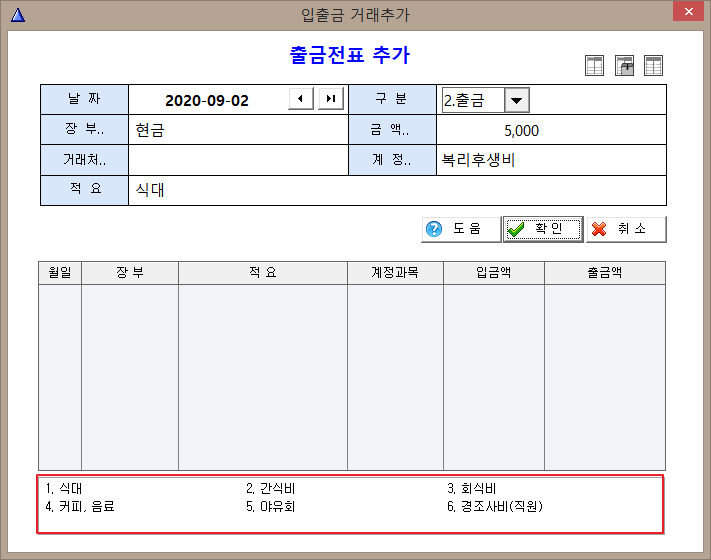Screen dimensions: 711x560
Task: Click the 적요 column header in the grid
Action: (x=263, y=273)
